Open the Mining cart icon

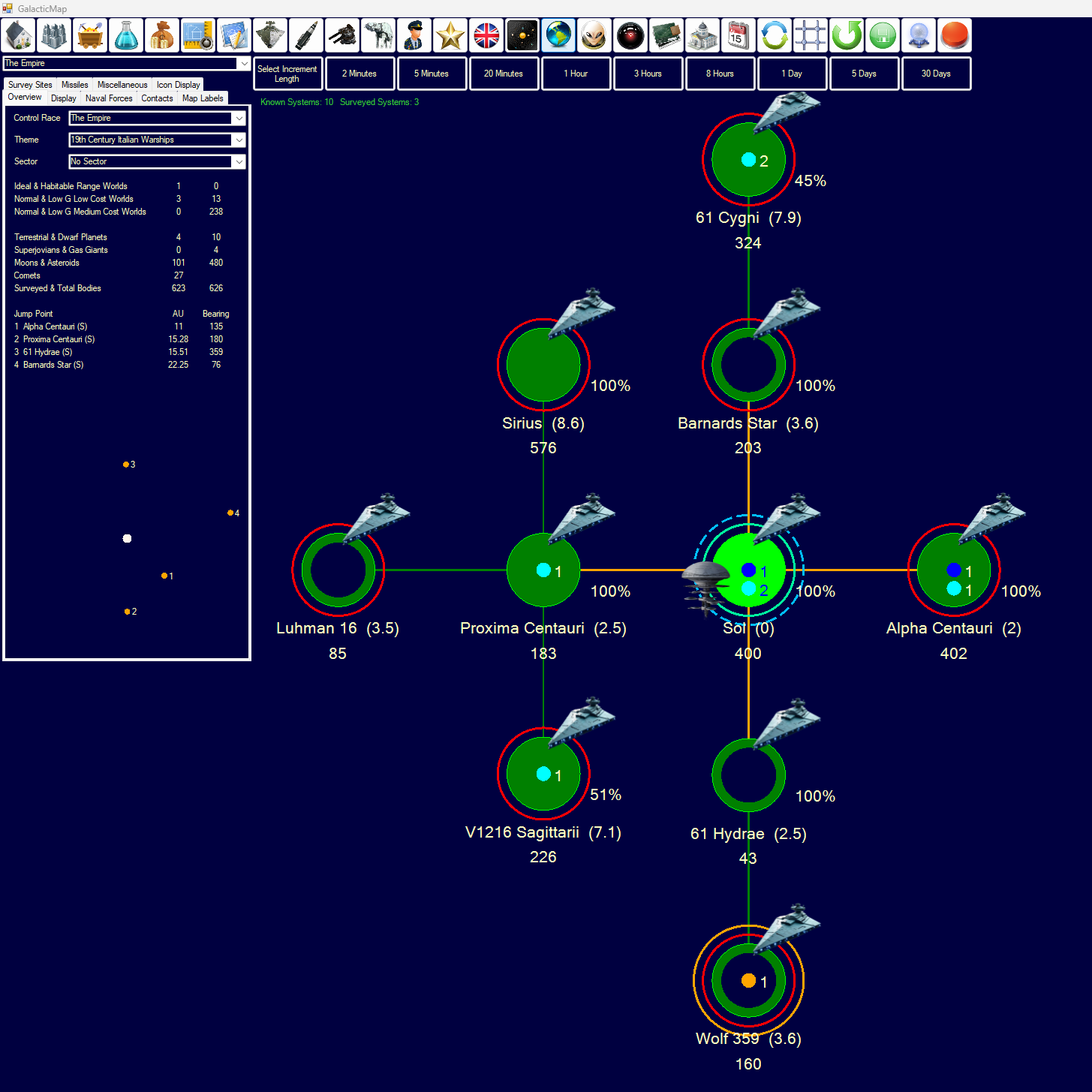tap(90, 35)
